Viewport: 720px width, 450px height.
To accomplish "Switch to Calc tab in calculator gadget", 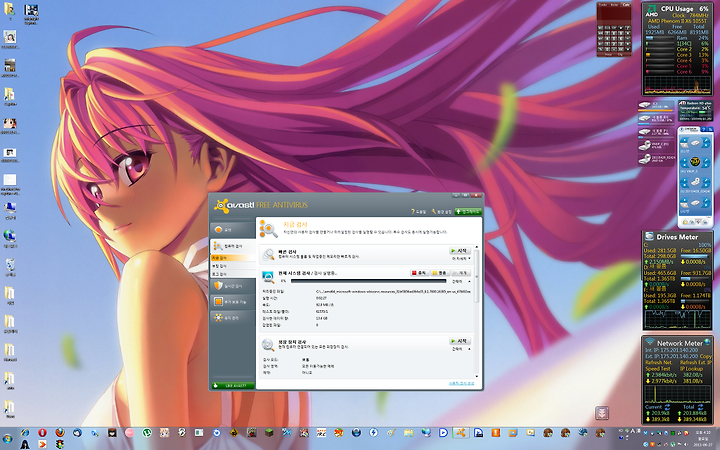I will (625, 5).
